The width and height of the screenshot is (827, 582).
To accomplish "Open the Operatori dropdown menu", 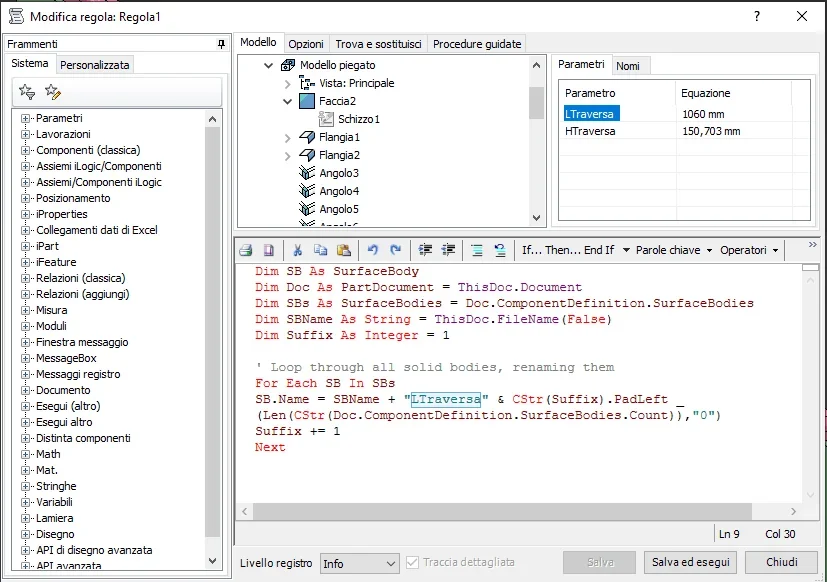I will coord(749,250).
